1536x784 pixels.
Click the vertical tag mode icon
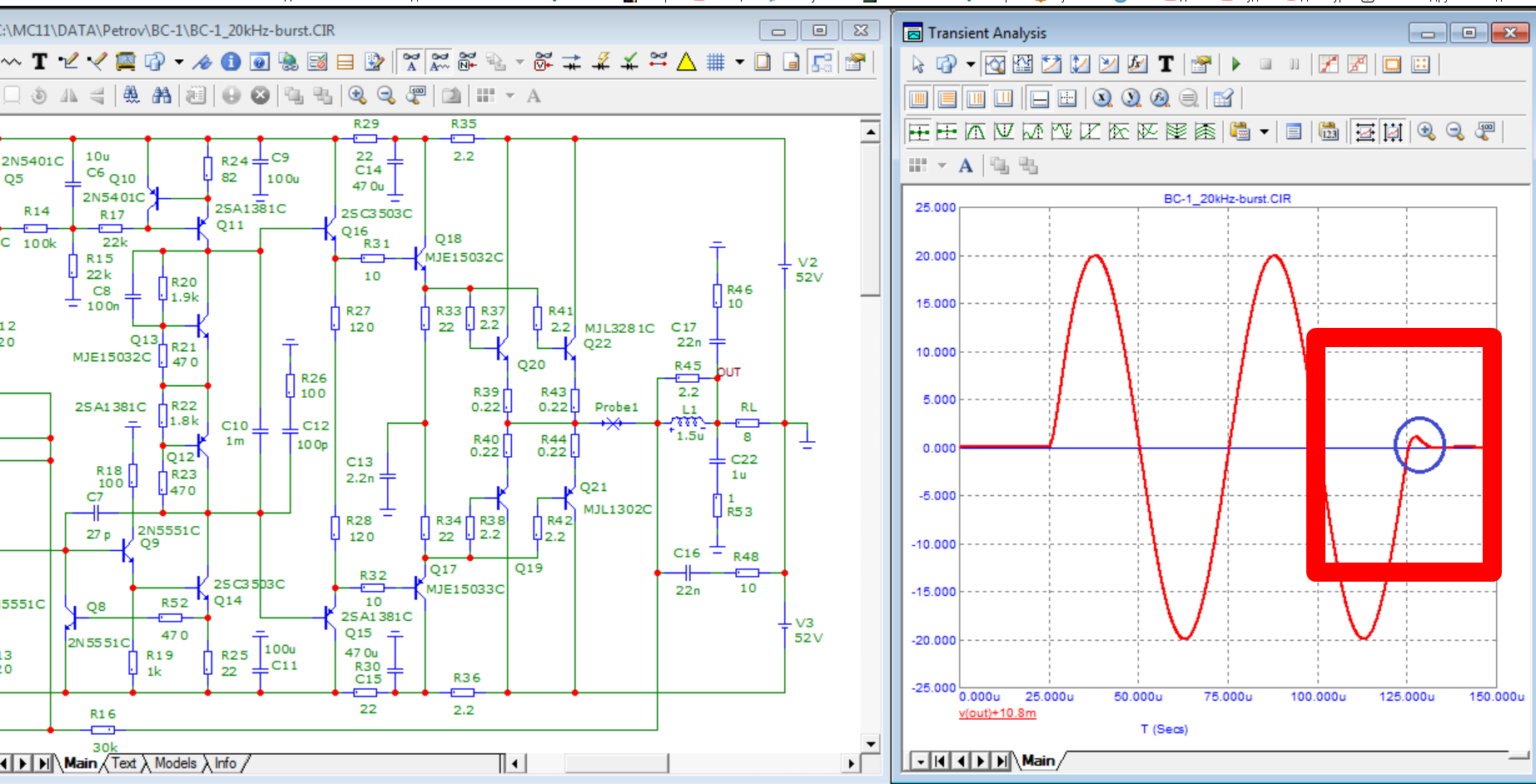(1080, 64)
